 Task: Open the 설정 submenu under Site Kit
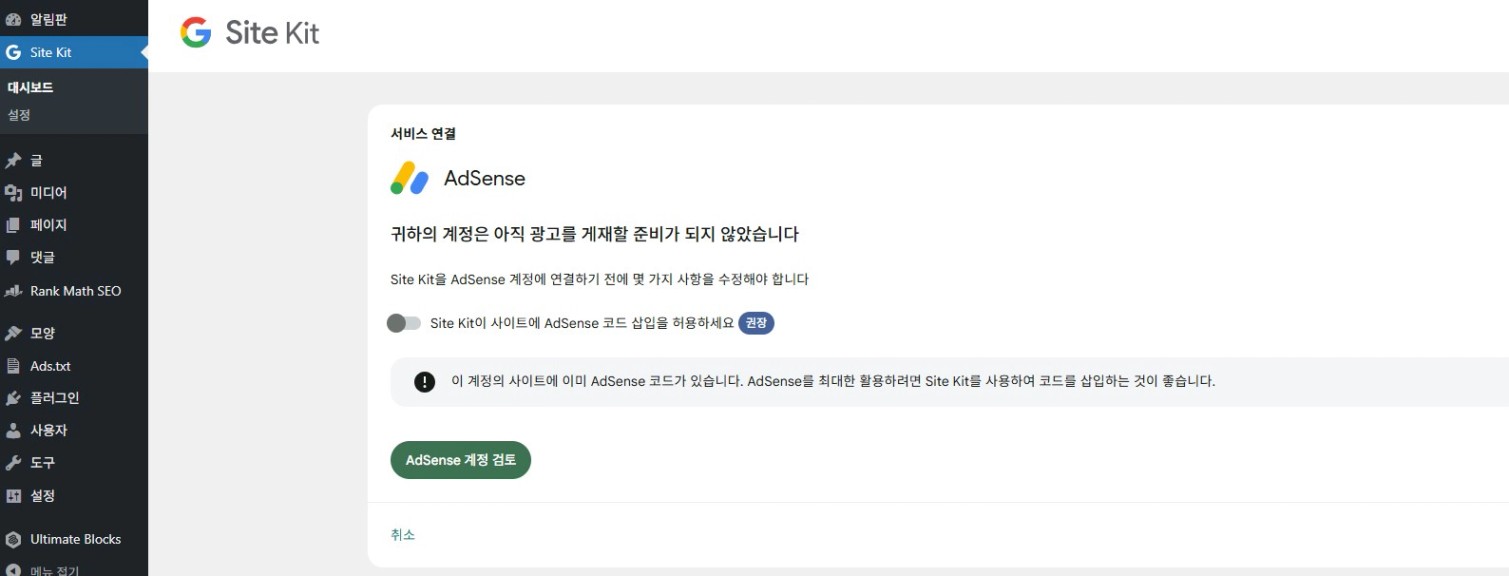tap(19, 115)
